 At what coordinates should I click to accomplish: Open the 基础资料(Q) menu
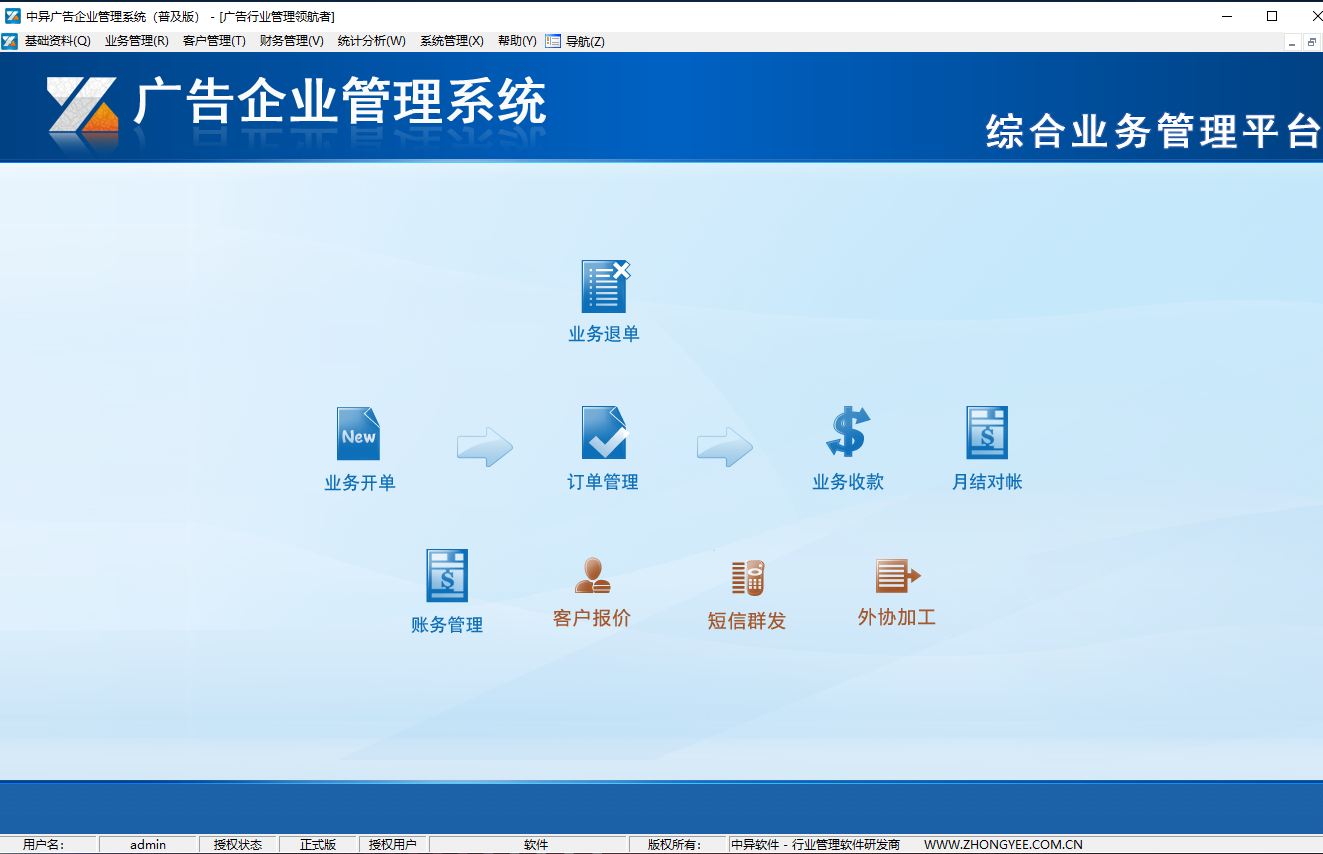click(x=57, y=41)
